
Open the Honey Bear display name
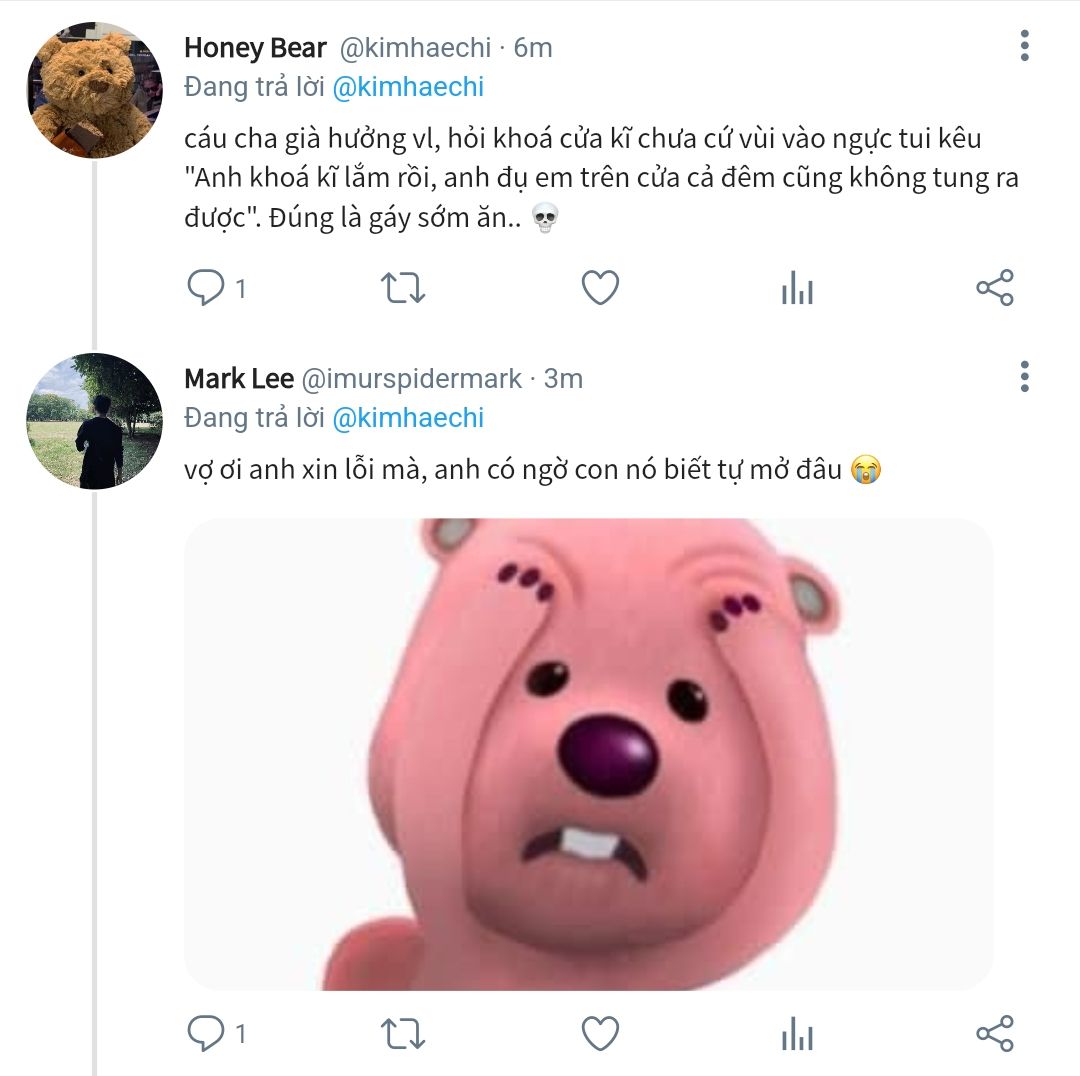255,47
